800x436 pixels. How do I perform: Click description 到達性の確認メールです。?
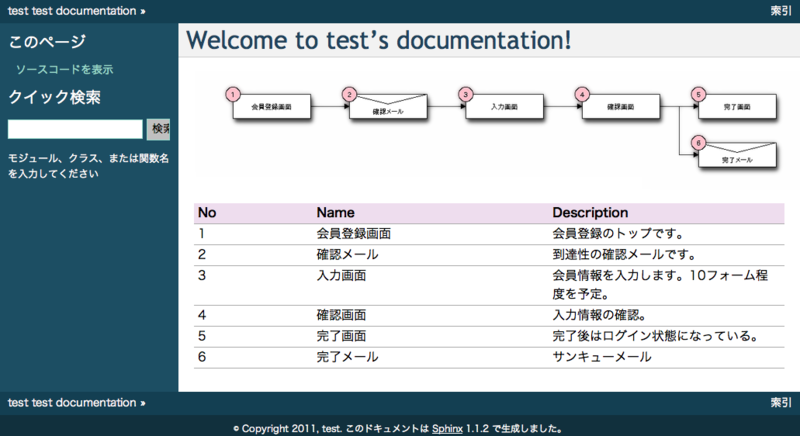click(x=624, y=254)
